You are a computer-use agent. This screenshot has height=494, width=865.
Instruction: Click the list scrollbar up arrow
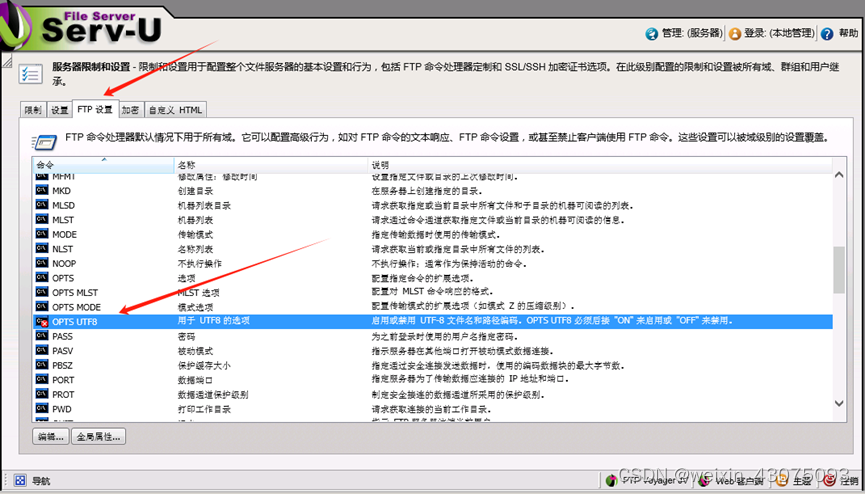pos(839,175)
